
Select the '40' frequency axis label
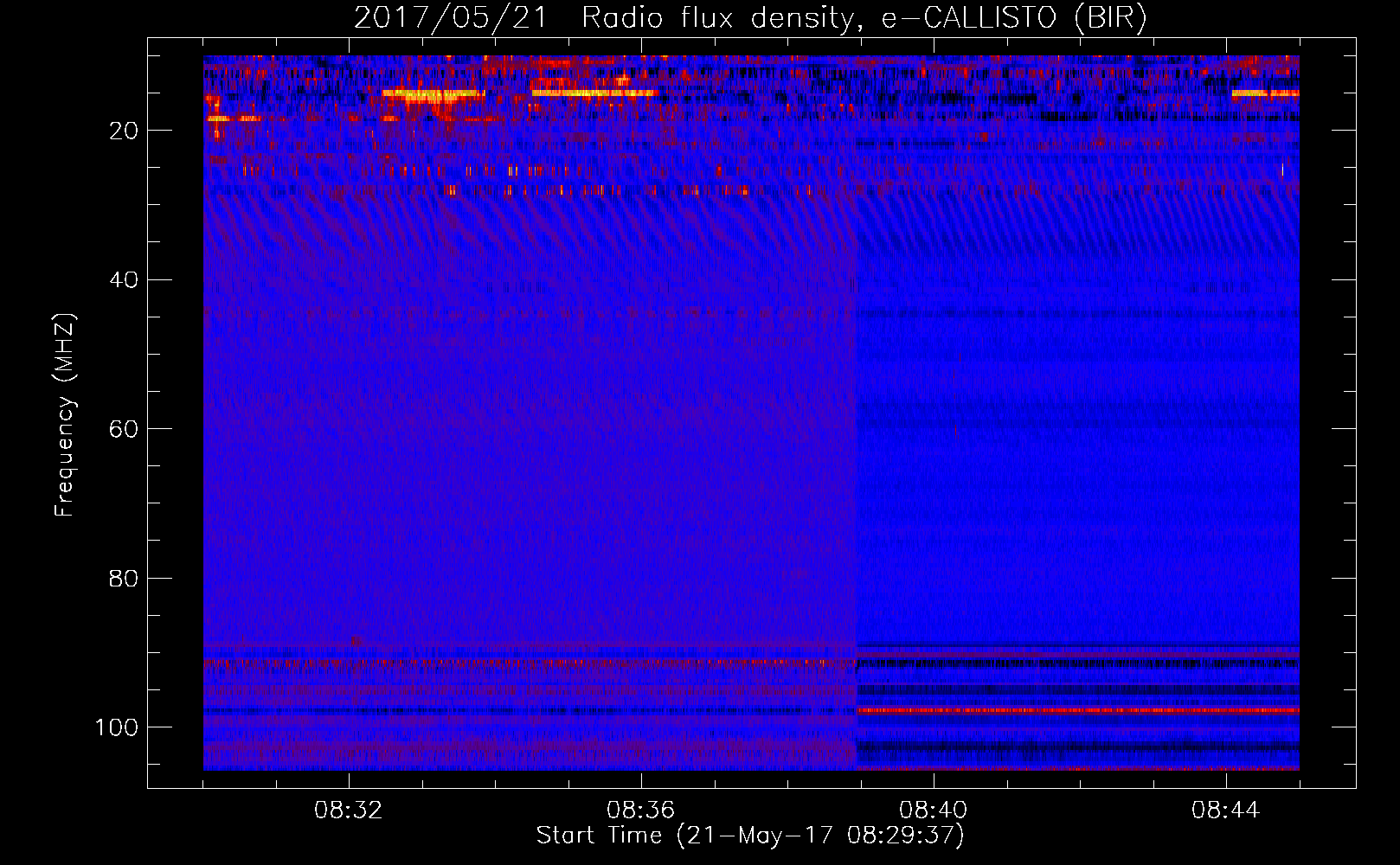coord(124,280)
